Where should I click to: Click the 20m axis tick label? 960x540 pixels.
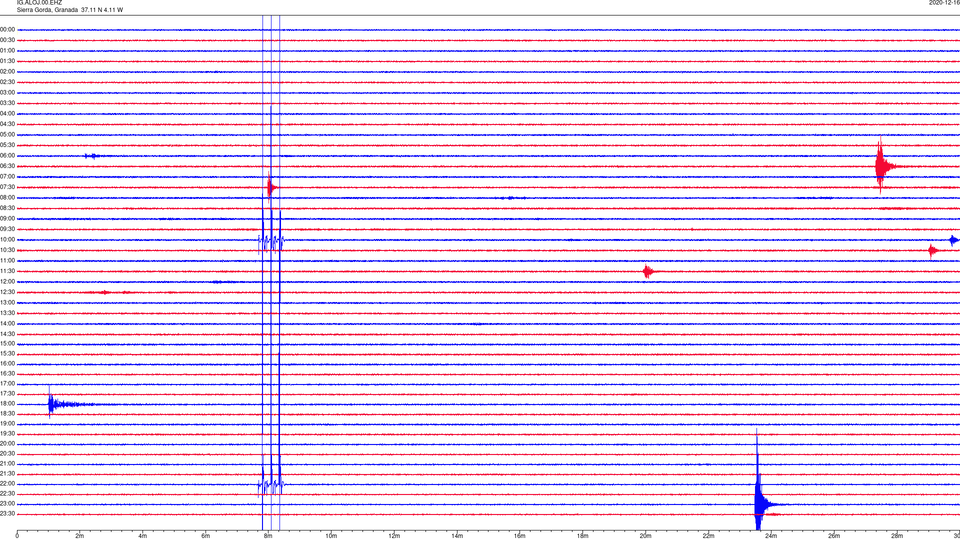(645, 536)
